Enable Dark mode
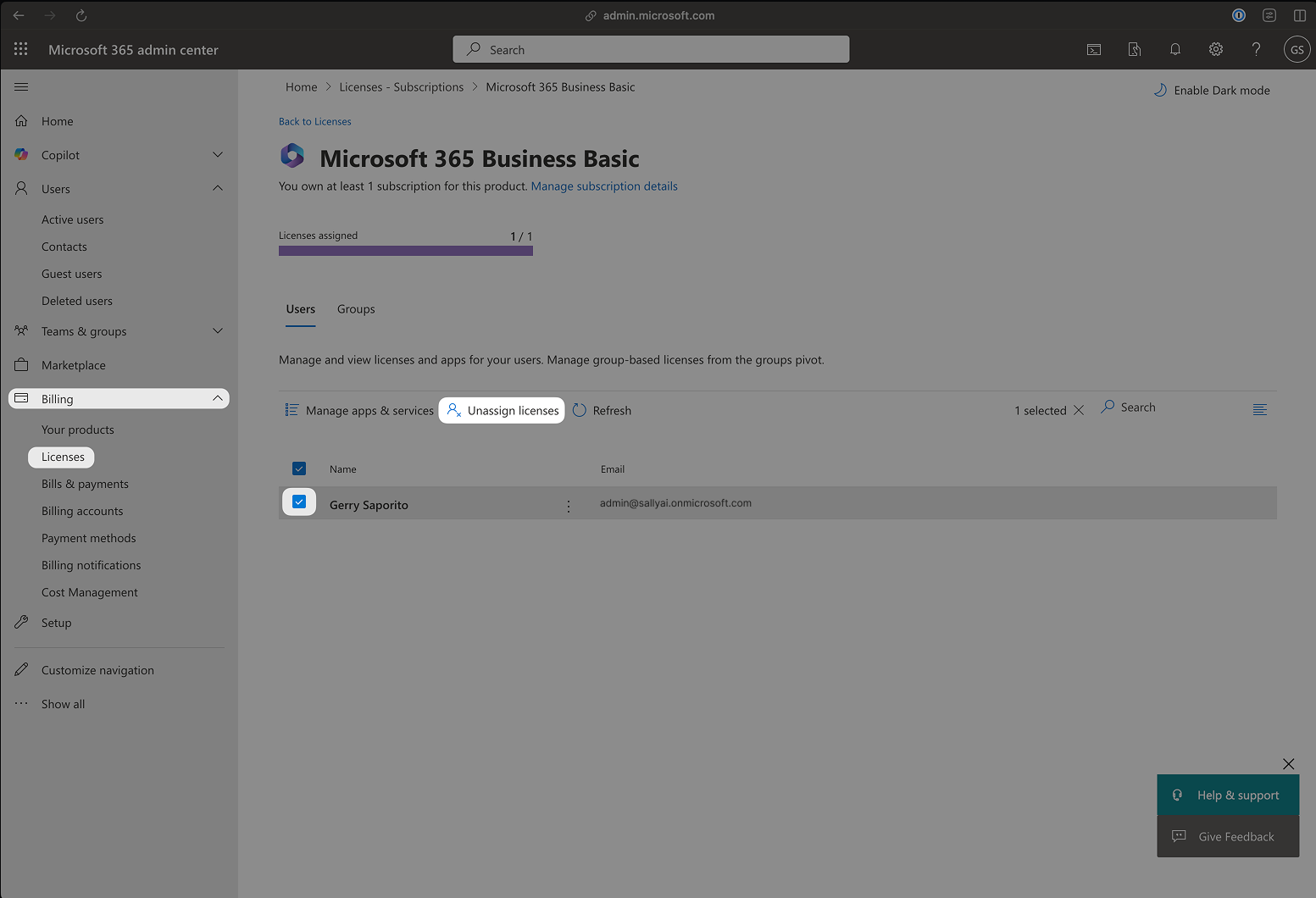Image resolution: width=1316 pixels, height=898 pixels. coord(1211,90)
